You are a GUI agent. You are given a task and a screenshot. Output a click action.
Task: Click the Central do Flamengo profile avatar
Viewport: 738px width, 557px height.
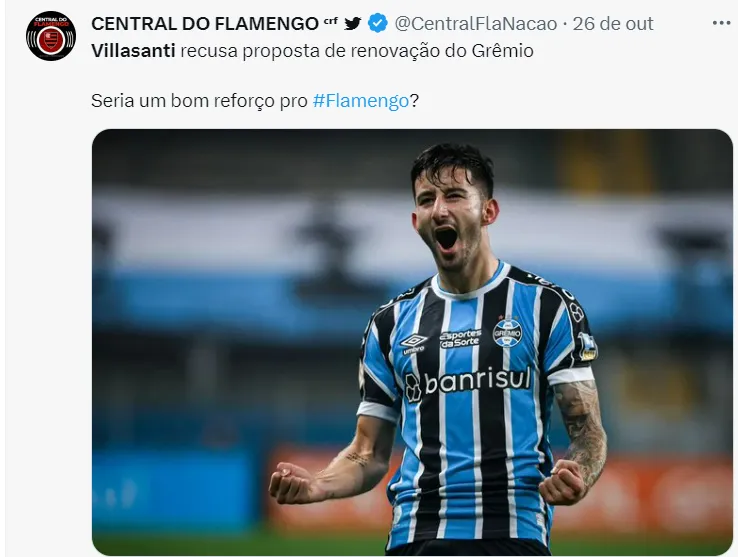[51, 36]
